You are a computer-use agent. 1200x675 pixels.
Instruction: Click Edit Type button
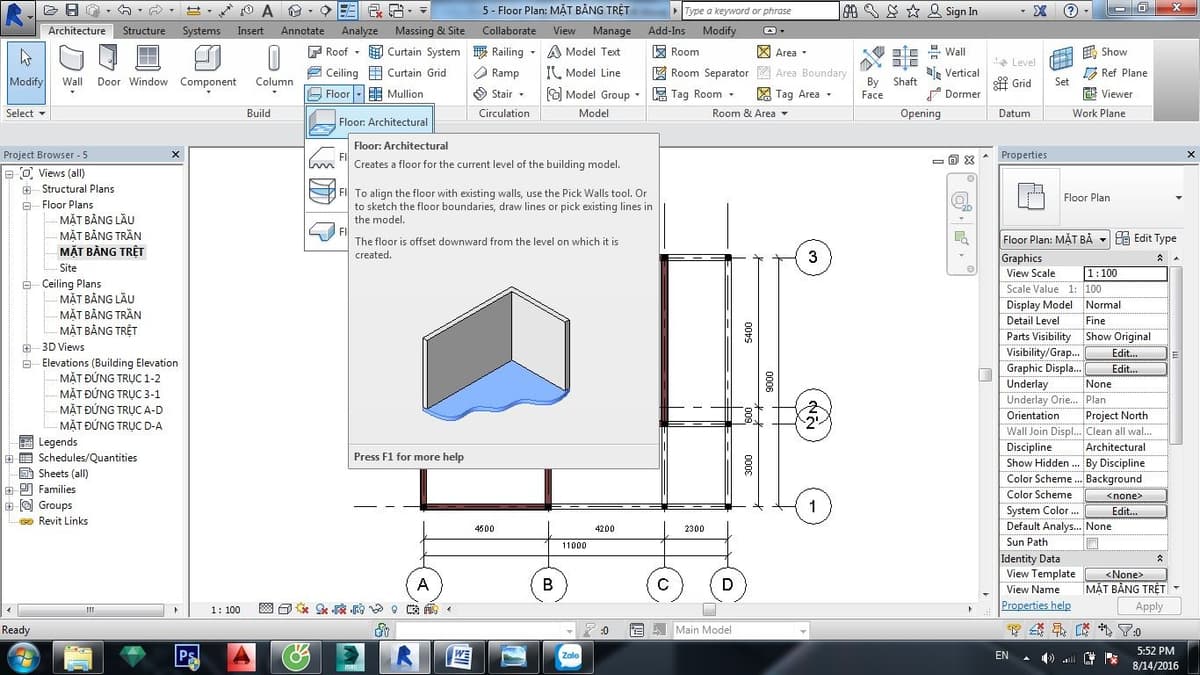1147,238
